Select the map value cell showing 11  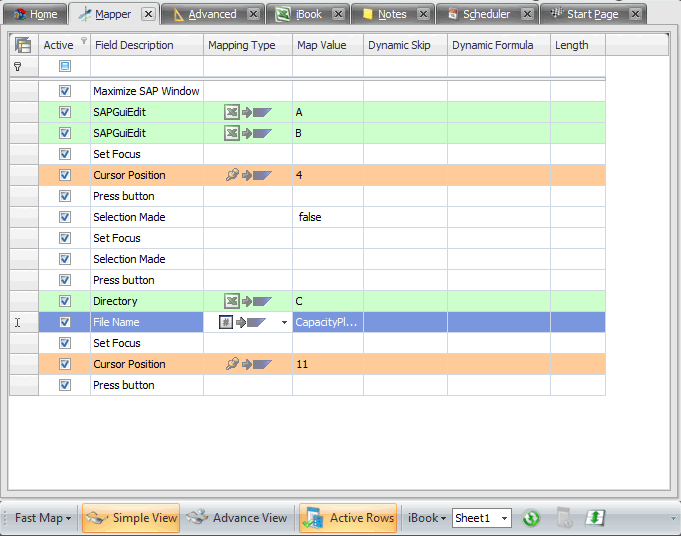point(328,364)
